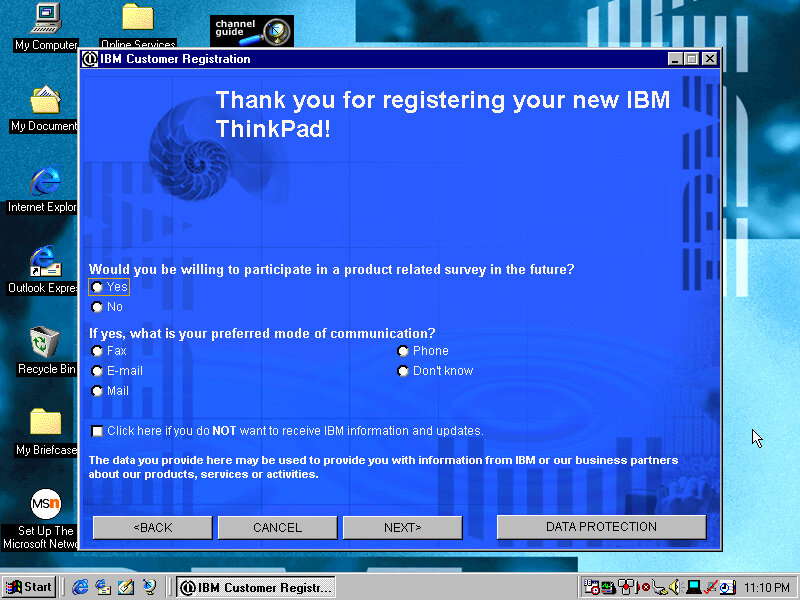The width and height of the screenshot is (800, 600).
Task: Select Phone as preferred communication
Action: pyautogui.click(x=402, y=351)
